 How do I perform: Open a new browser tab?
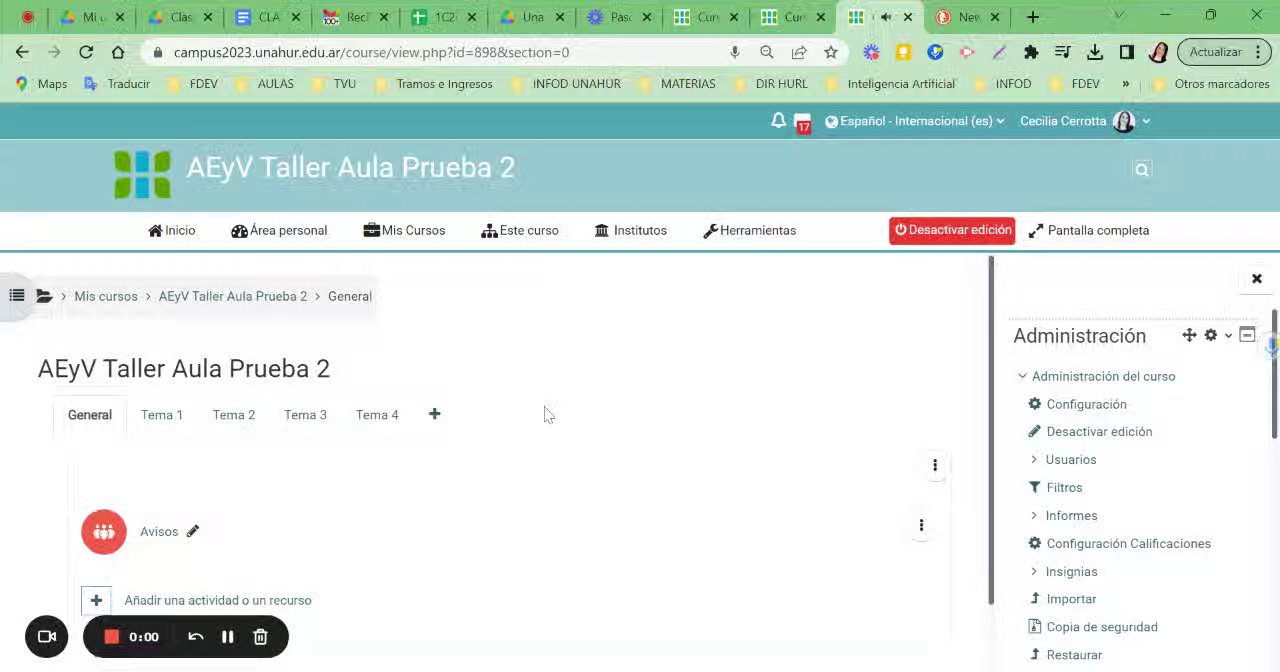pyautogui.click(x=1033, y=17)
